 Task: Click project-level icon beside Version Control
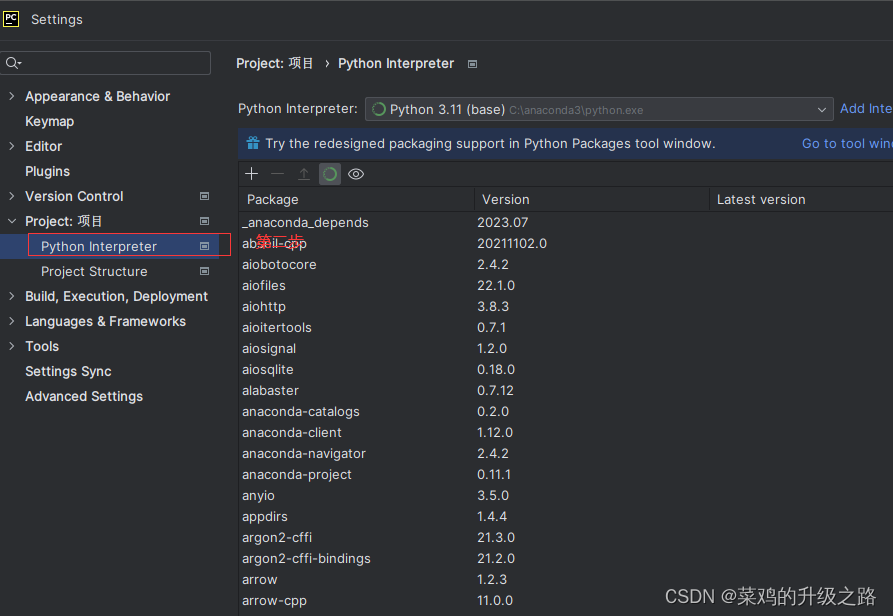[204, 196]
